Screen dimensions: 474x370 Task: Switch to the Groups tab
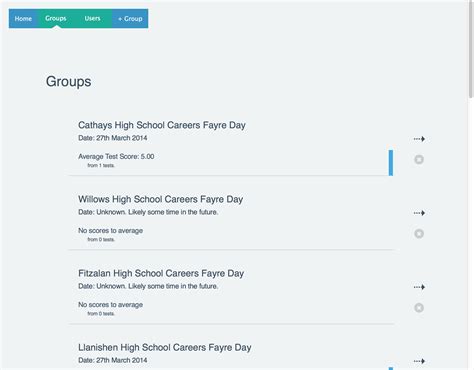point(56,19)
